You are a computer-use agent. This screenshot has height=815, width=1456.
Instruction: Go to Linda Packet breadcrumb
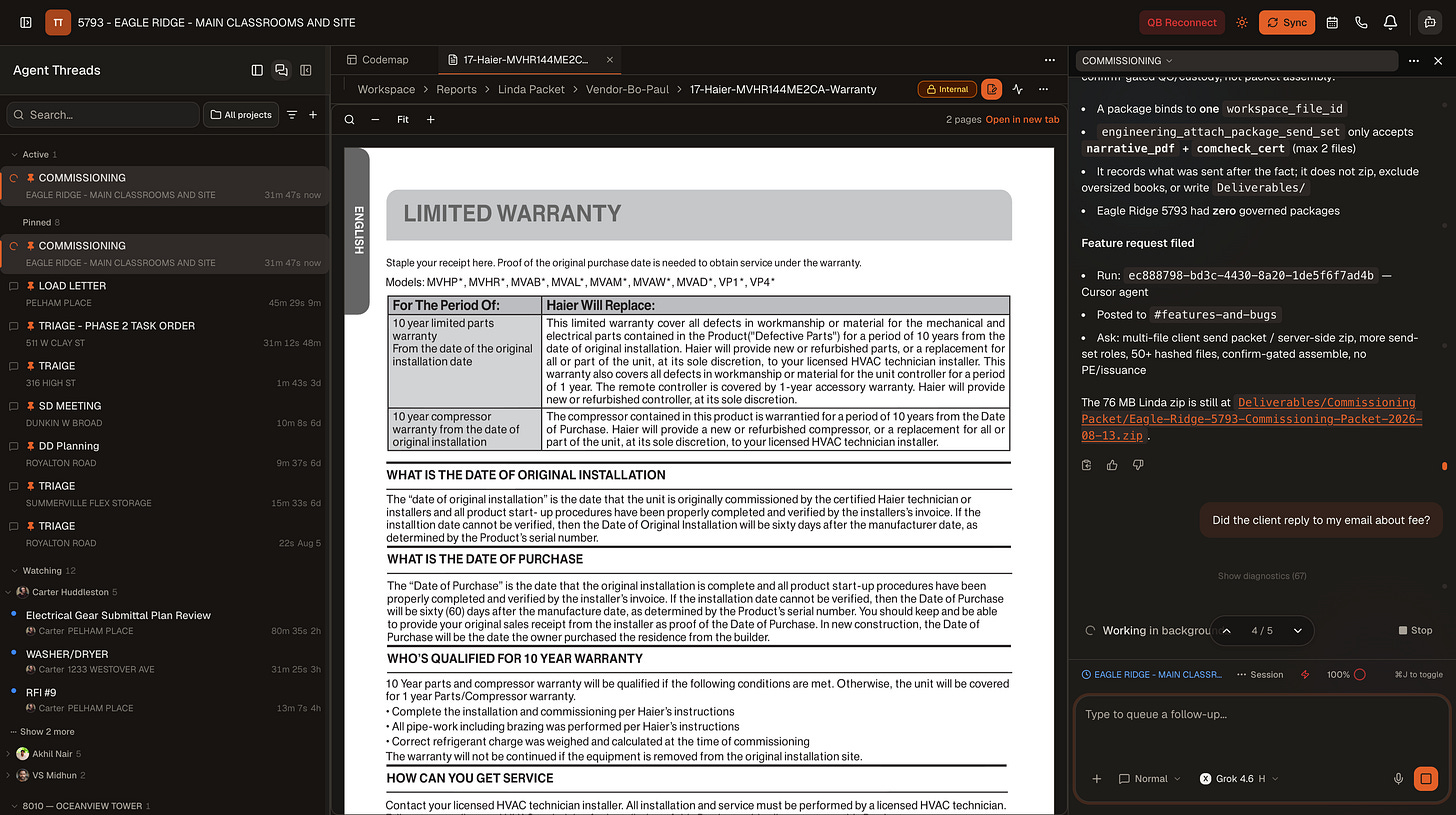tap(531, 89)
